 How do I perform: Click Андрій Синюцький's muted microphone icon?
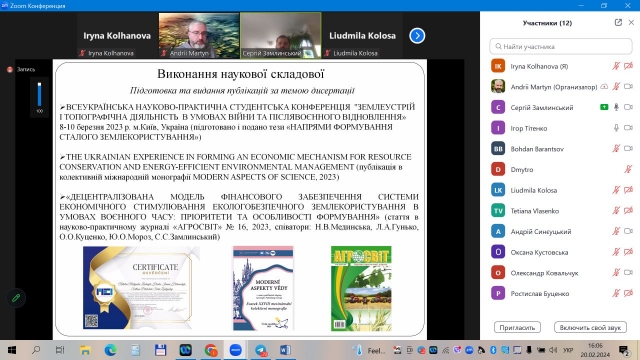616,231
